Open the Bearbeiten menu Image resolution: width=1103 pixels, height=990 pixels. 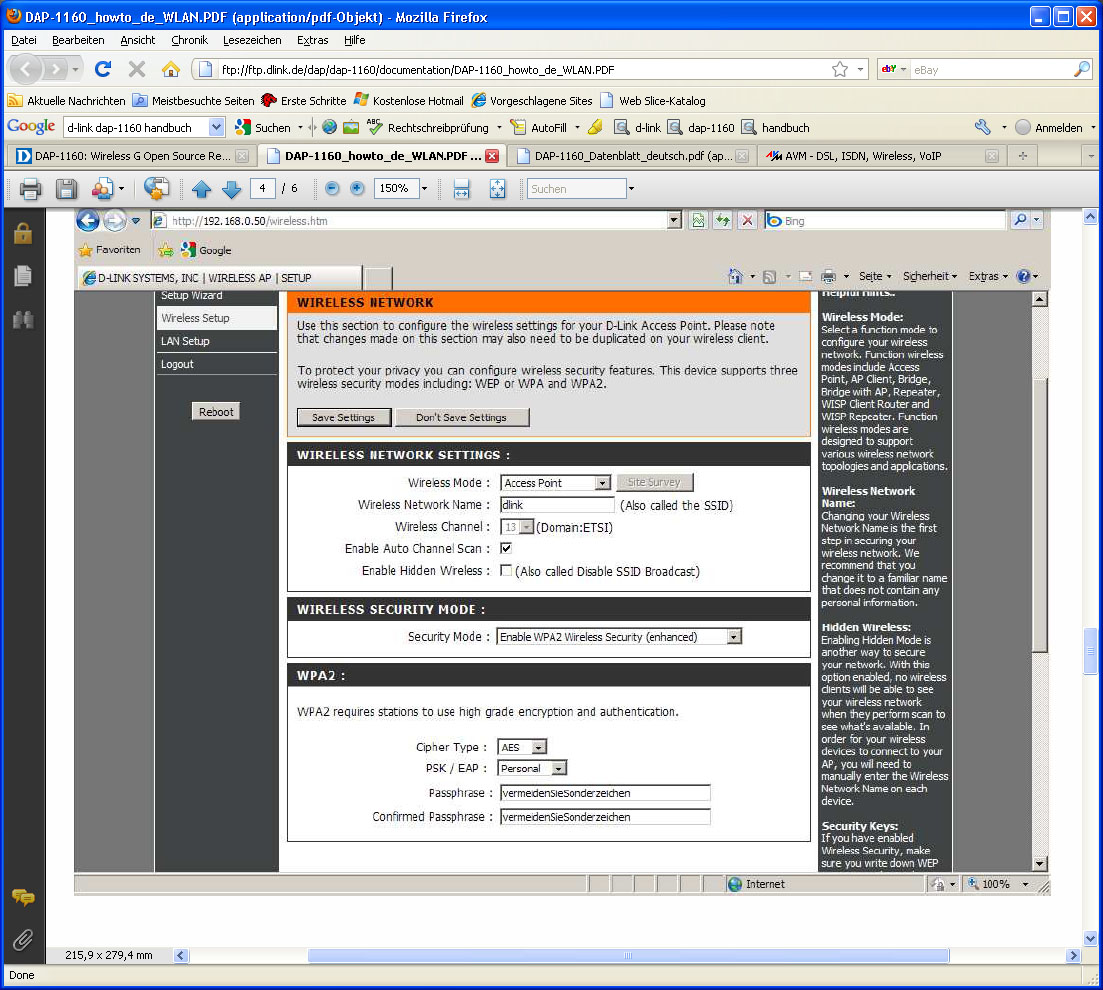tap(78, 40)
